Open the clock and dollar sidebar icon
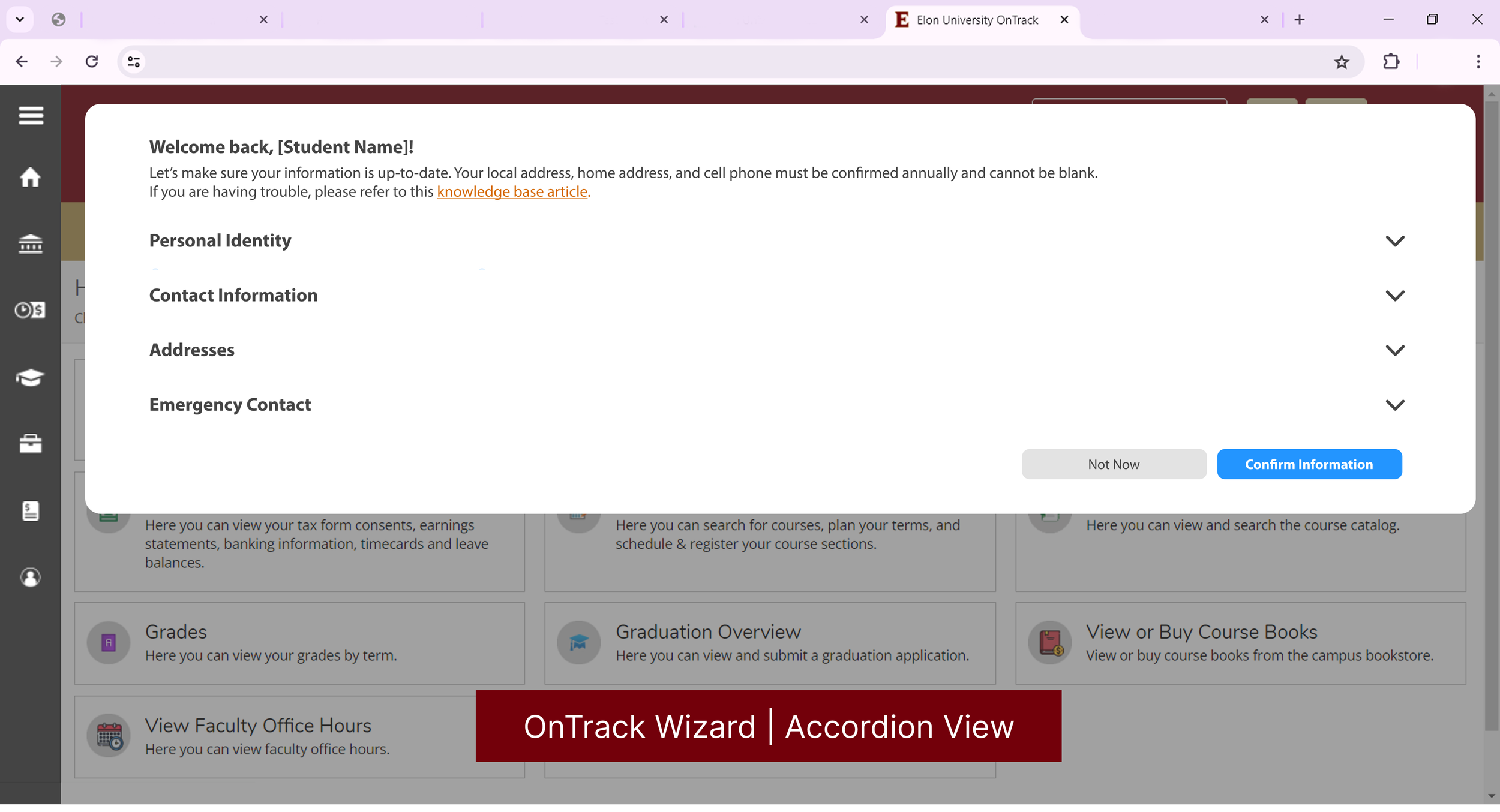Image resolution: width=1500 pixels, height=812 pixels. (x=31, y=310)
